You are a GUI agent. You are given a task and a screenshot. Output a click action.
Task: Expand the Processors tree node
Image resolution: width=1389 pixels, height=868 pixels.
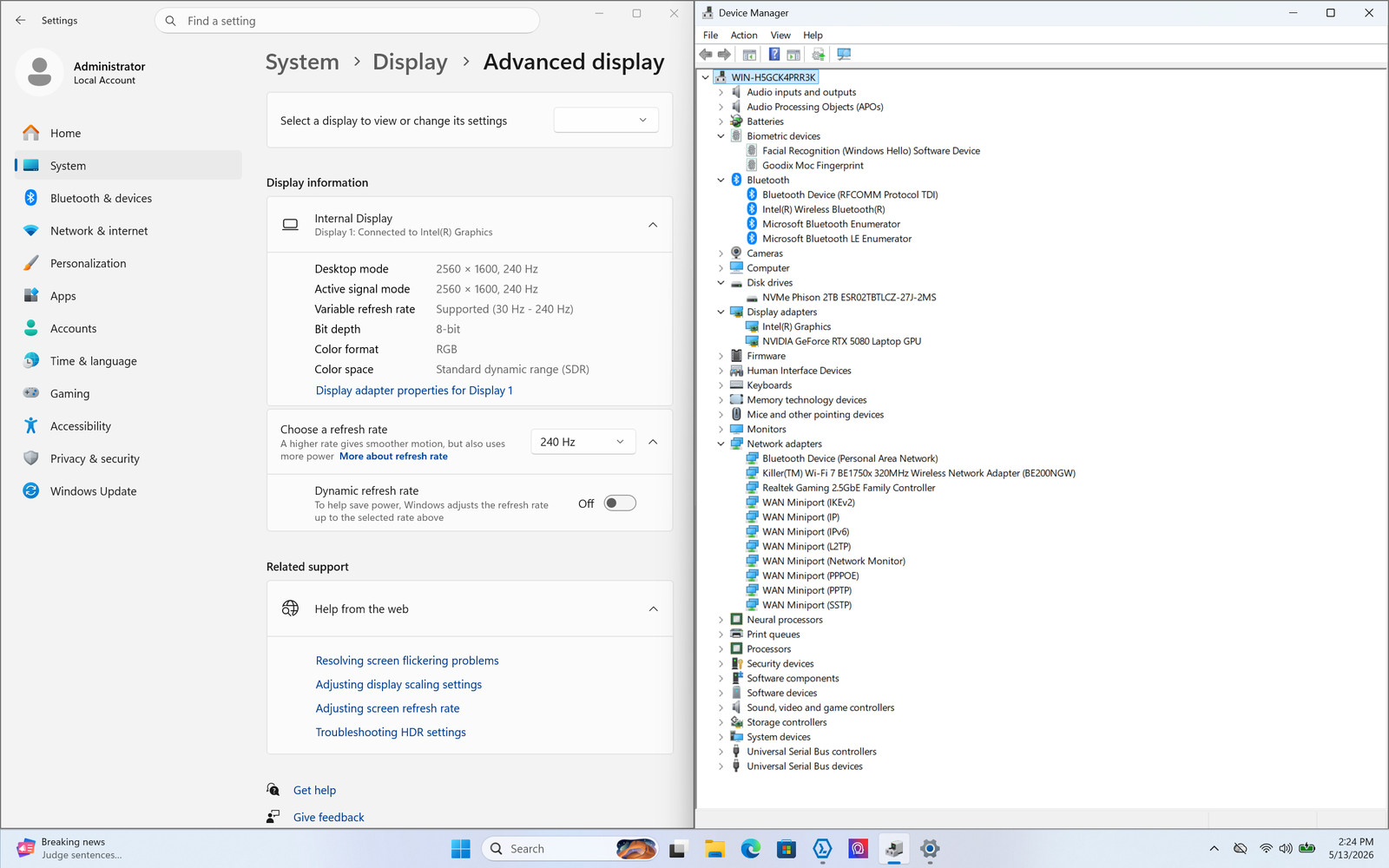tap(721, 649)
